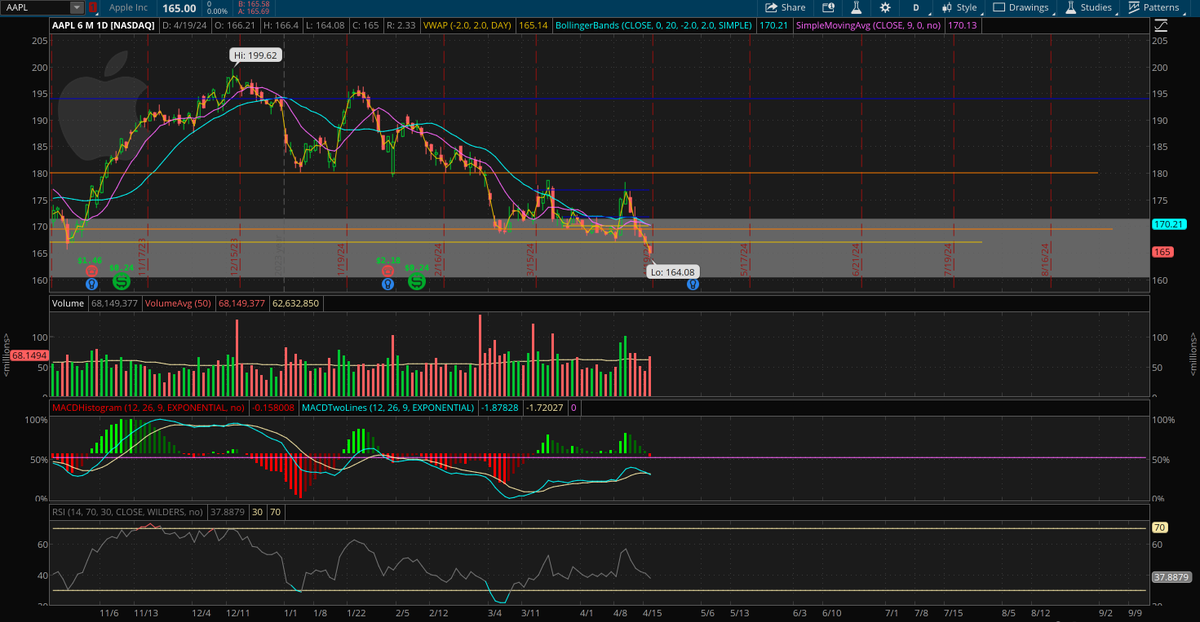Click the 4/15 date on time axis

click(x=652, y=611)
